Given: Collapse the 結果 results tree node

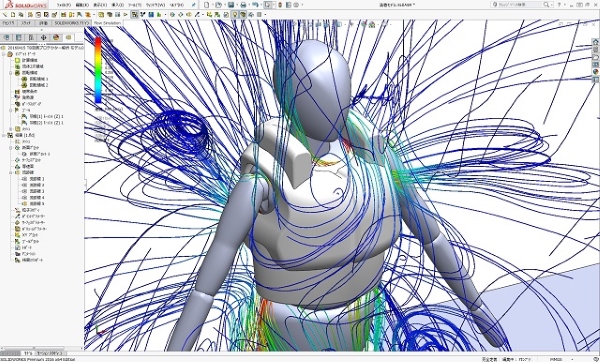Looking at the screenshot, I should 4,135.
